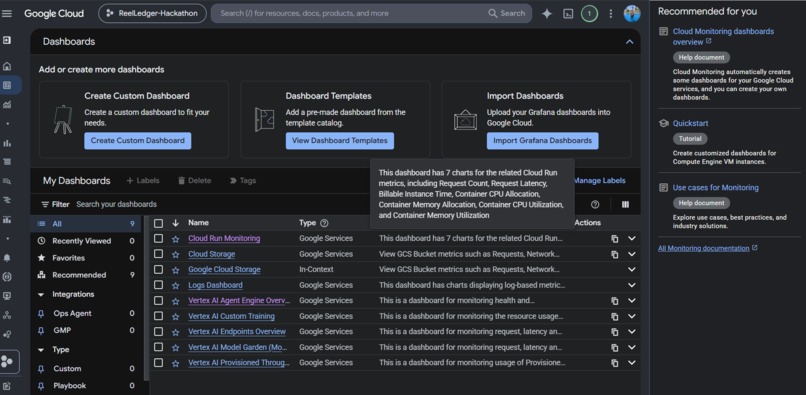
Task: Open the main navigation hamburger menu
Action: [x=7, y=13]
